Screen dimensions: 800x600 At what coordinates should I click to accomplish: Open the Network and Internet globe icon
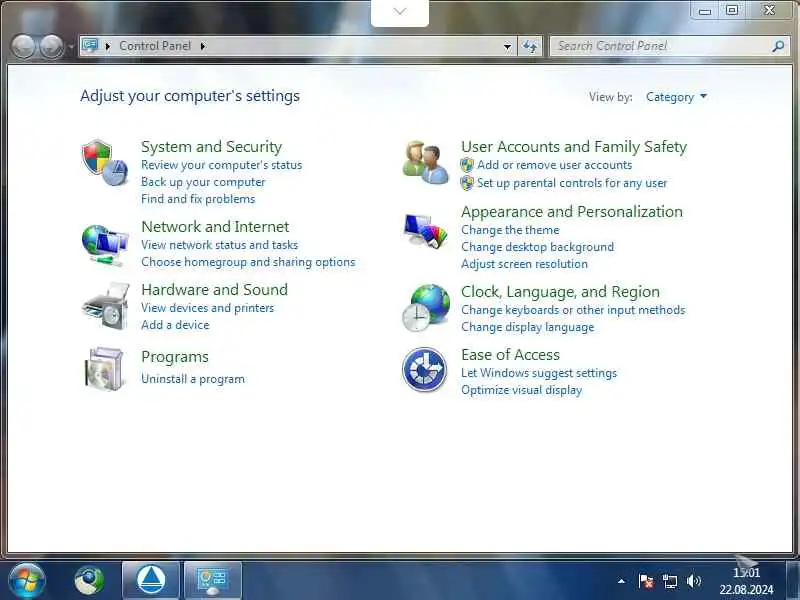(x=105, y=245)
